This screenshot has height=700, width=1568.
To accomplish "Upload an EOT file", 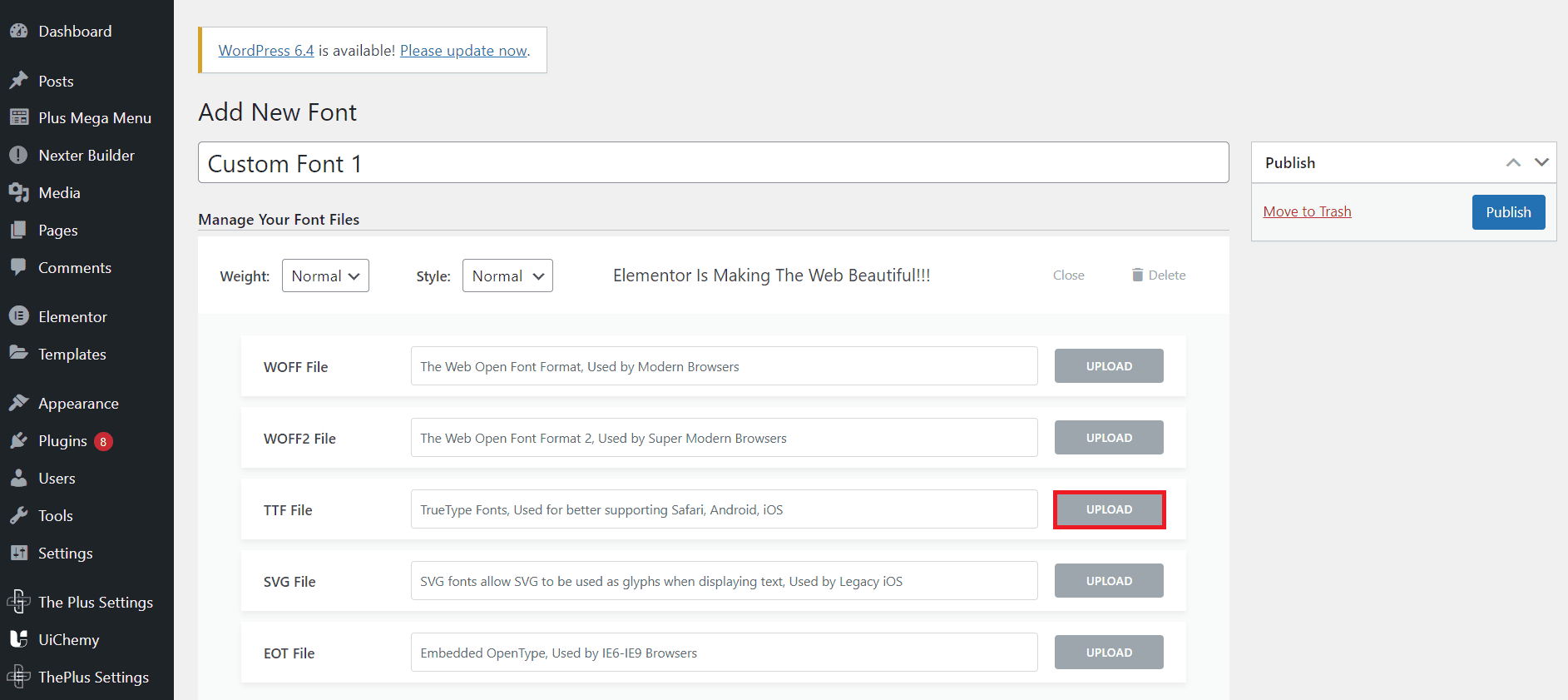I will (x=1109, y=653).
